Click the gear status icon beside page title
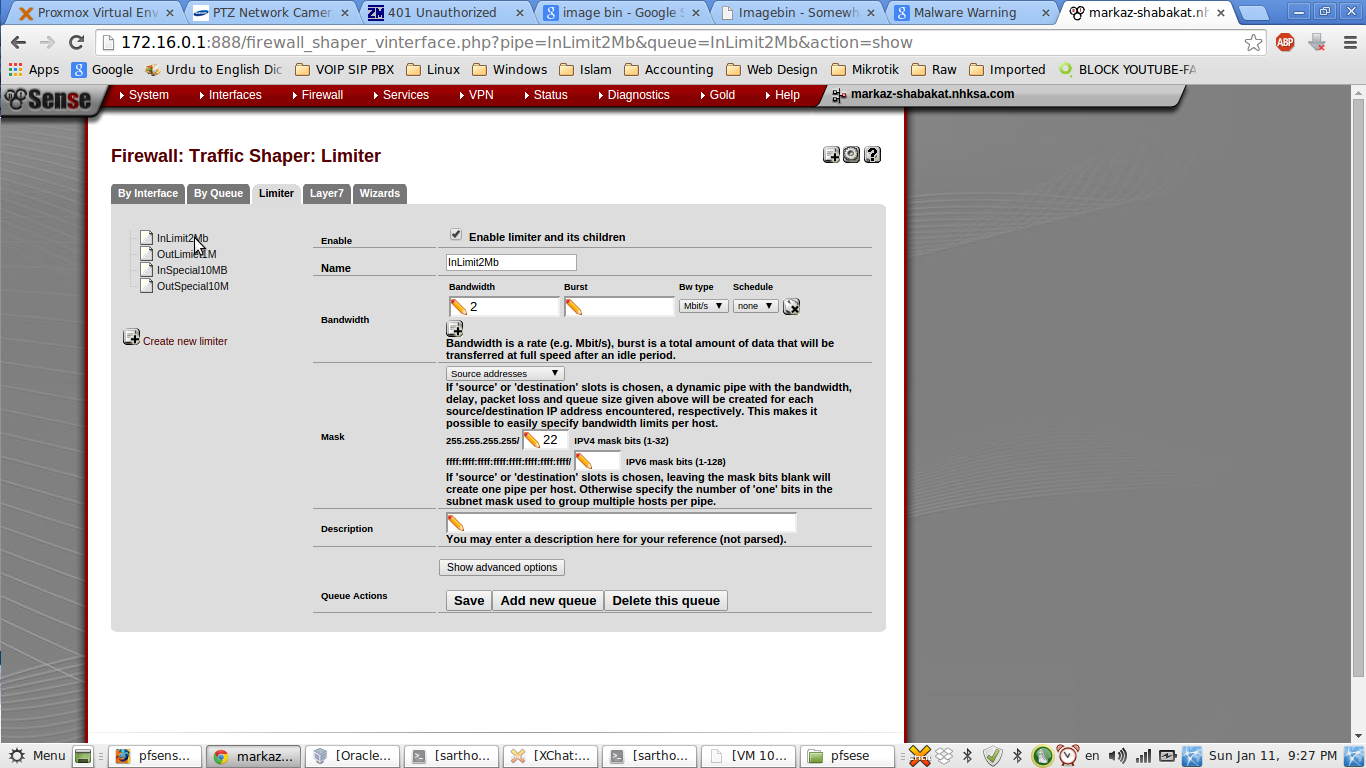This screenshot has width=1366, height=768. [x=851, y=154]
